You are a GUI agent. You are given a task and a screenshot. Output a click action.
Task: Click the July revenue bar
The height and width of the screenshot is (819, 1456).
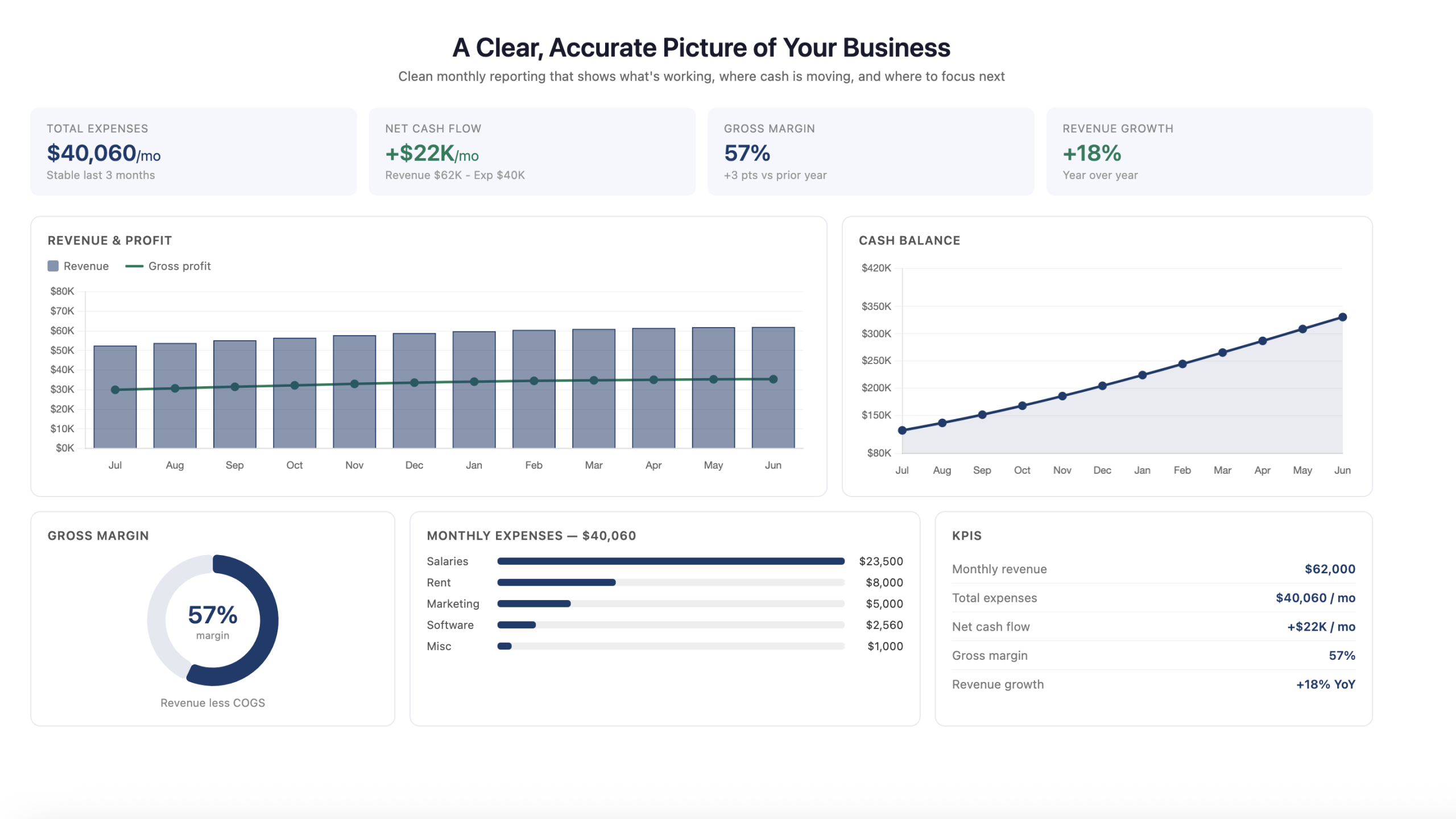pos(115,421)
